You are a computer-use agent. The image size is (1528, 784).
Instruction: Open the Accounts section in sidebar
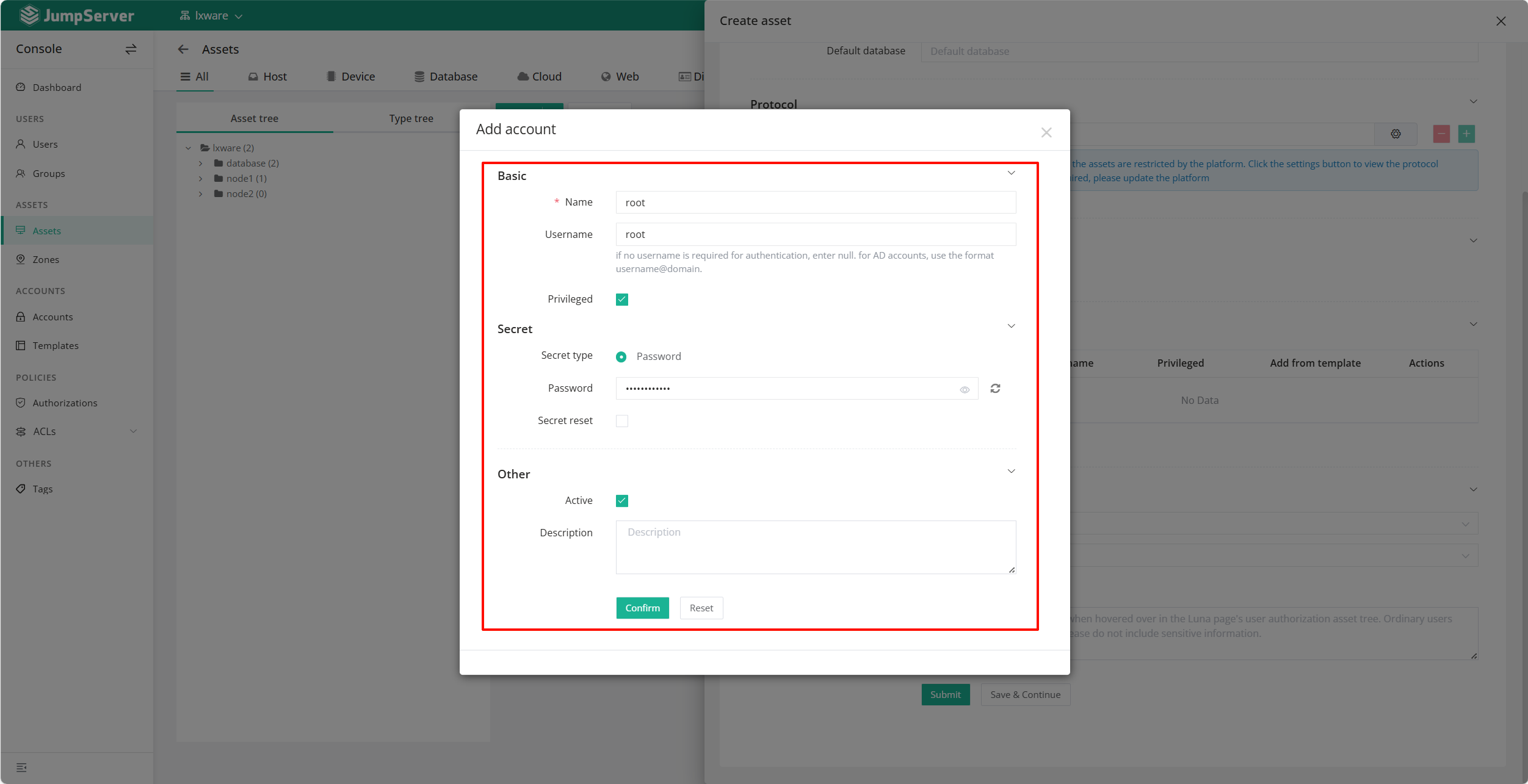(x=52, y=317)
